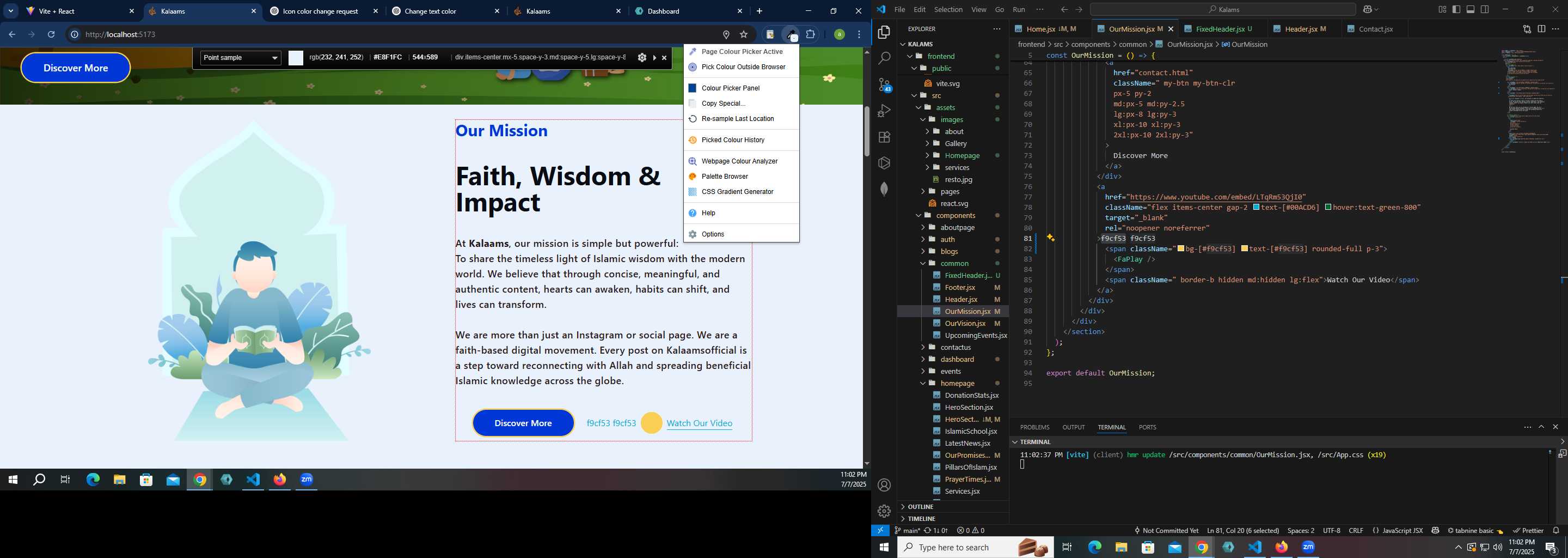
Task: Bookmark this page with the star icon
Action: 744,34
